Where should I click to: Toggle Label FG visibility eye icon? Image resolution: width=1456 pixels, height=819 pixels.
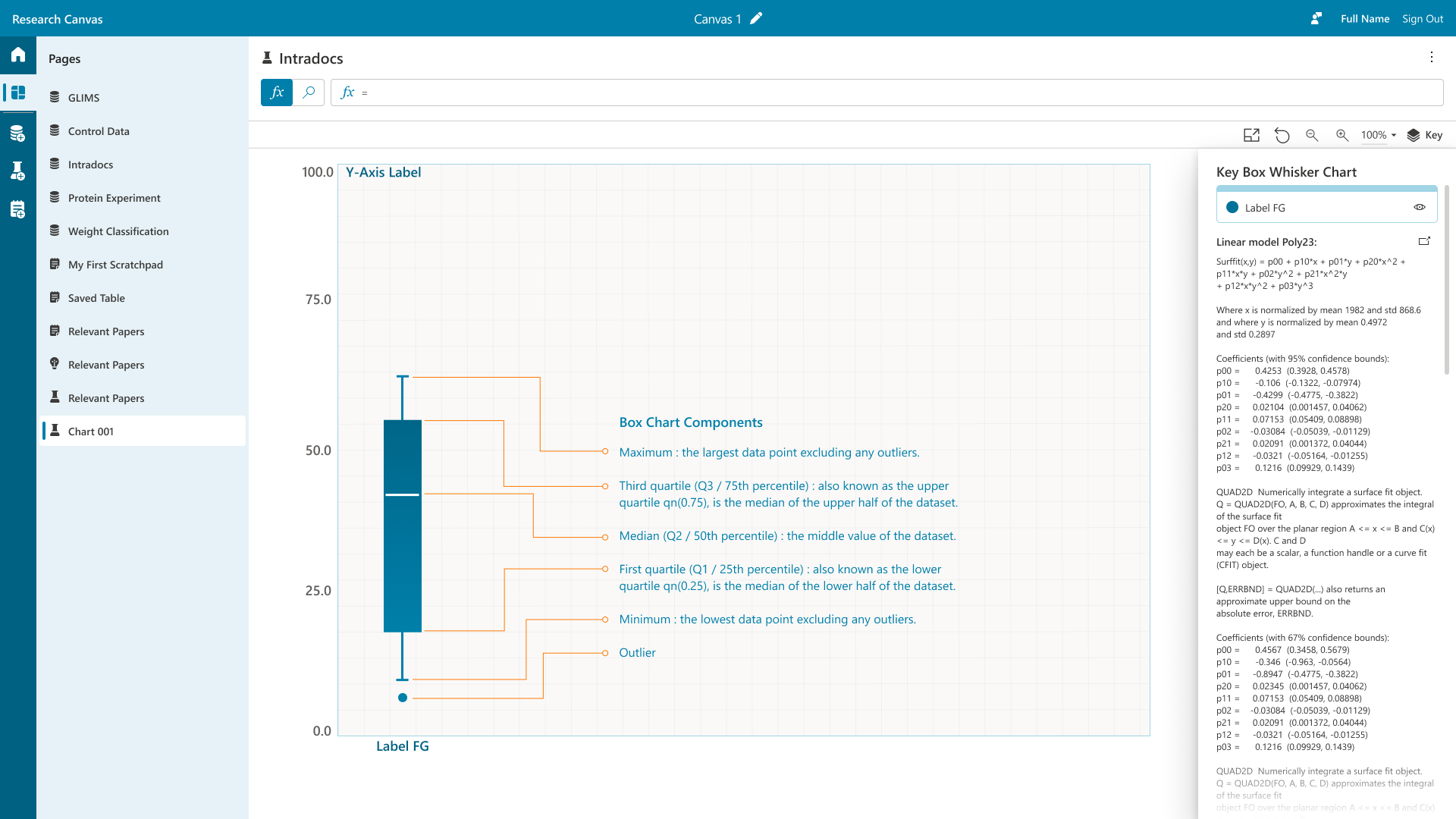1420,207
